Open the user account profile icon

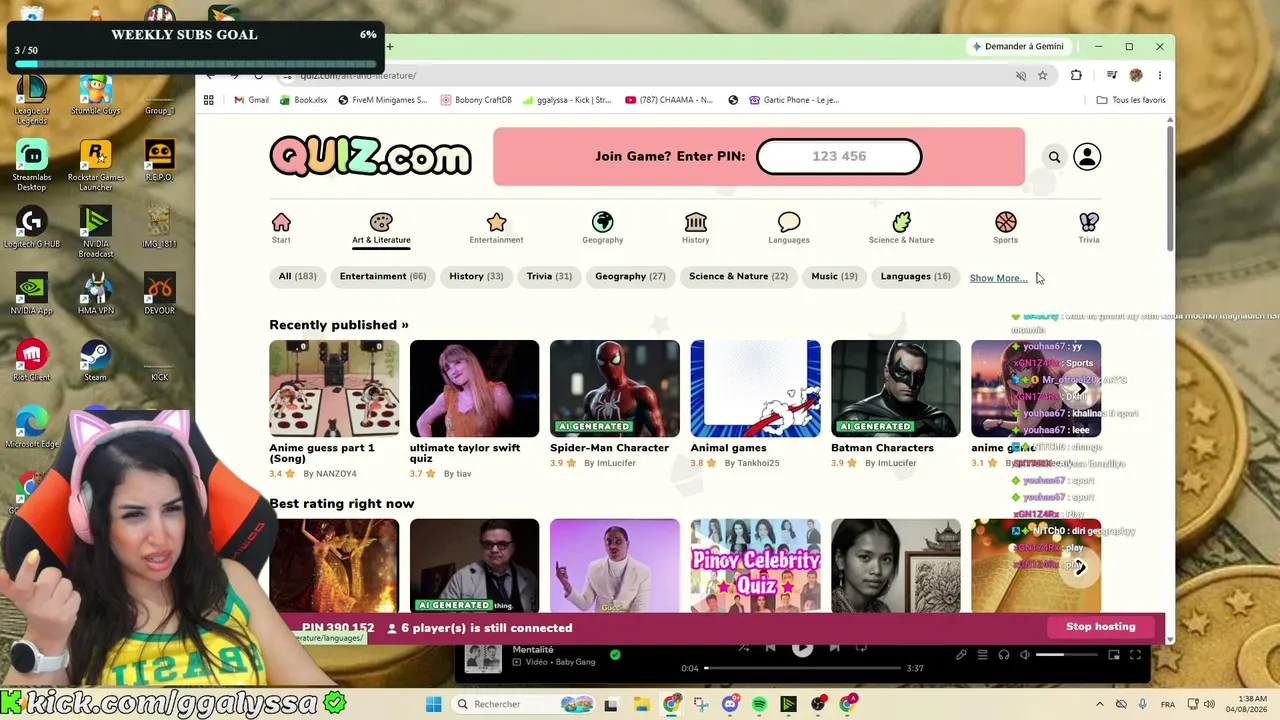1087,157
